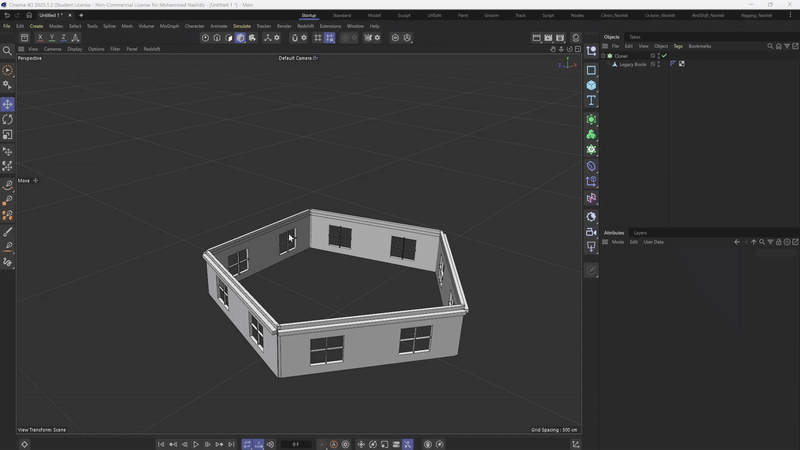Open the Render menu
800x450 pixels.
(284, 26)
